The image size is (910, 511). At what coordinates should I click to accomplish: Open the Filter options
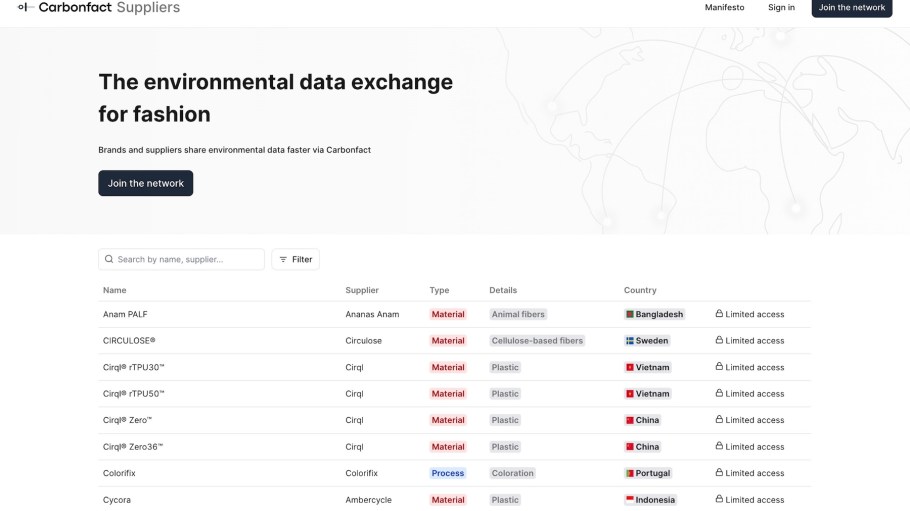click(295, 260)
